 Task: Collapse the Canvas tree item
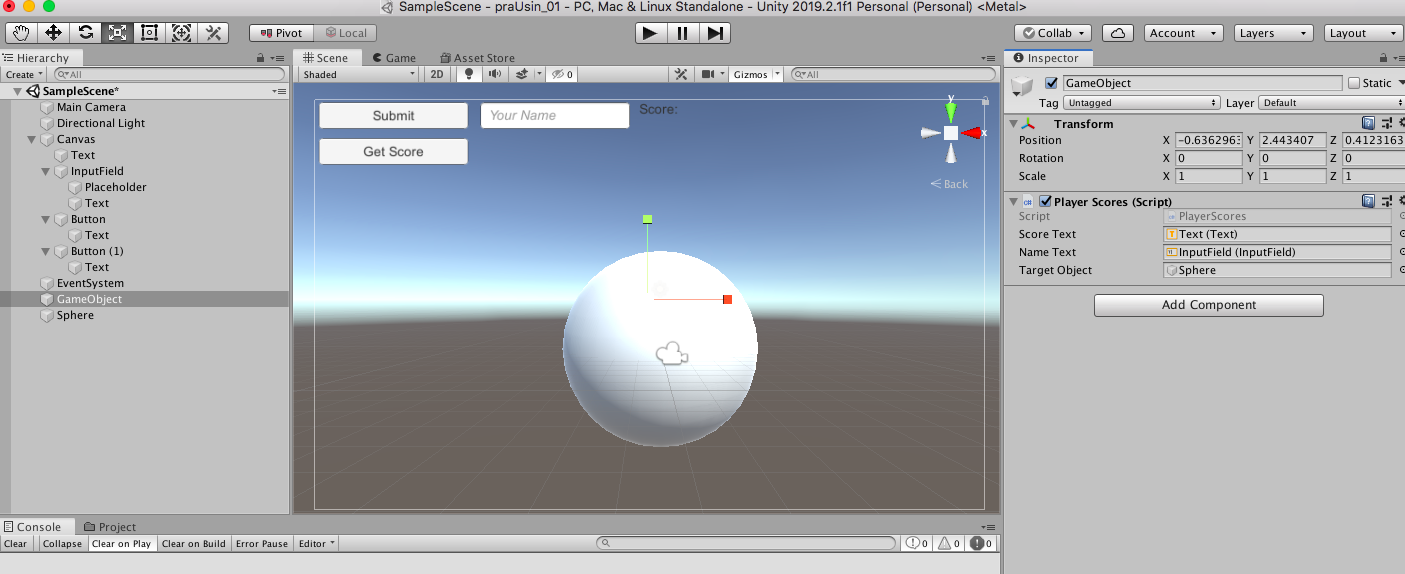pyautogui.click(x=32, y=139)
